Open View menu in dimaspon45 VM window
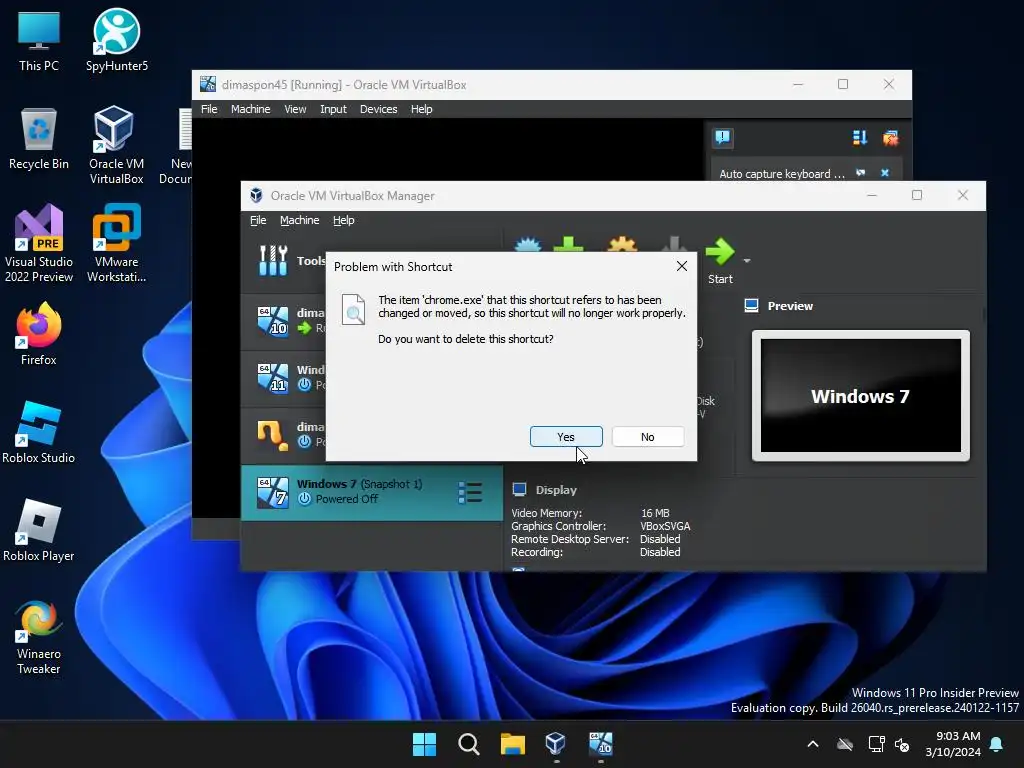Image resolution: width=1024 pixels, height=768 pixels. [x=295, y=109]
